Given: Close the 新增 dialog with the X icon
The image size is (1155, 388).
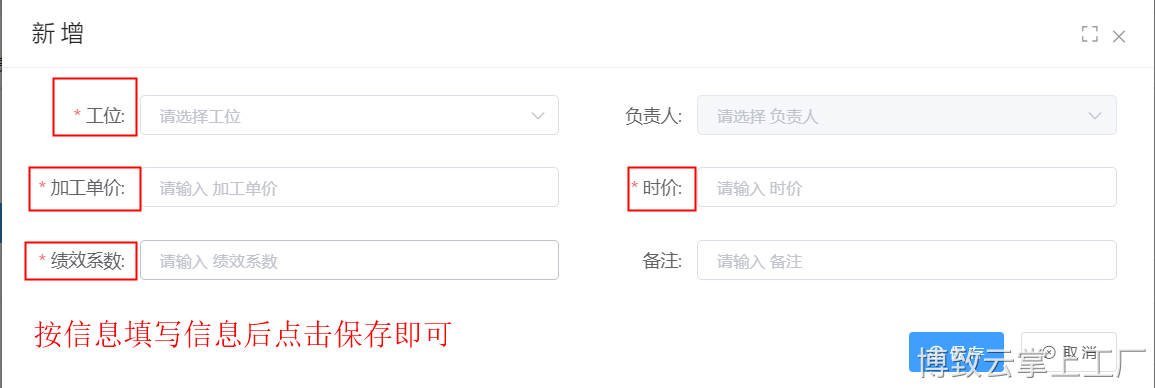Looking at the screenshot, I should (x=1119, y=36).
